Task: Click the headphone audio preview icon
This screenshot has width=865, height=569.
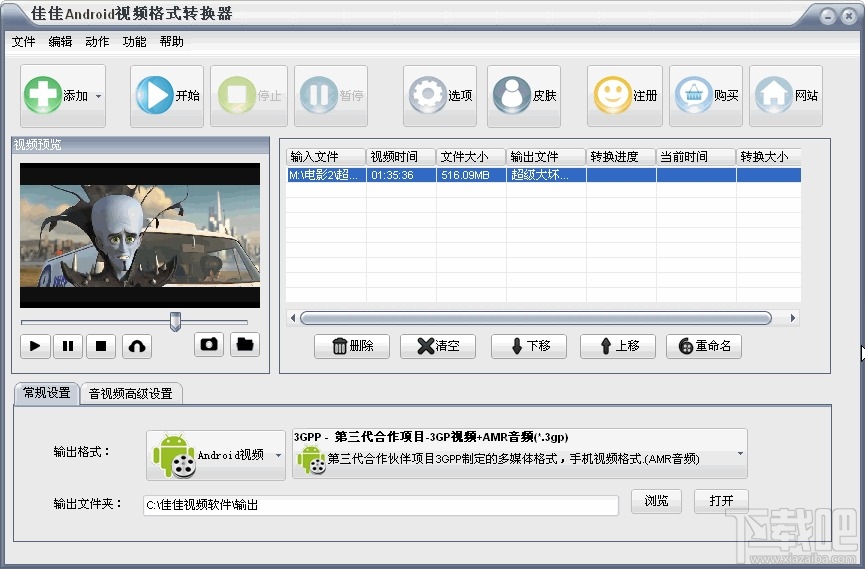Action: (137, 346)
